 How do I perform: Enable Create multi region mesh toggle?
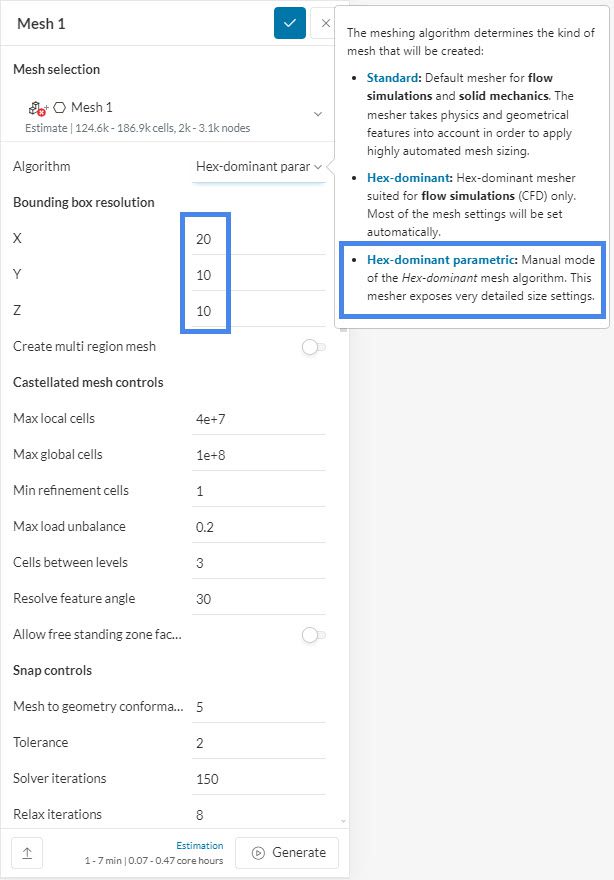point(313,347)
